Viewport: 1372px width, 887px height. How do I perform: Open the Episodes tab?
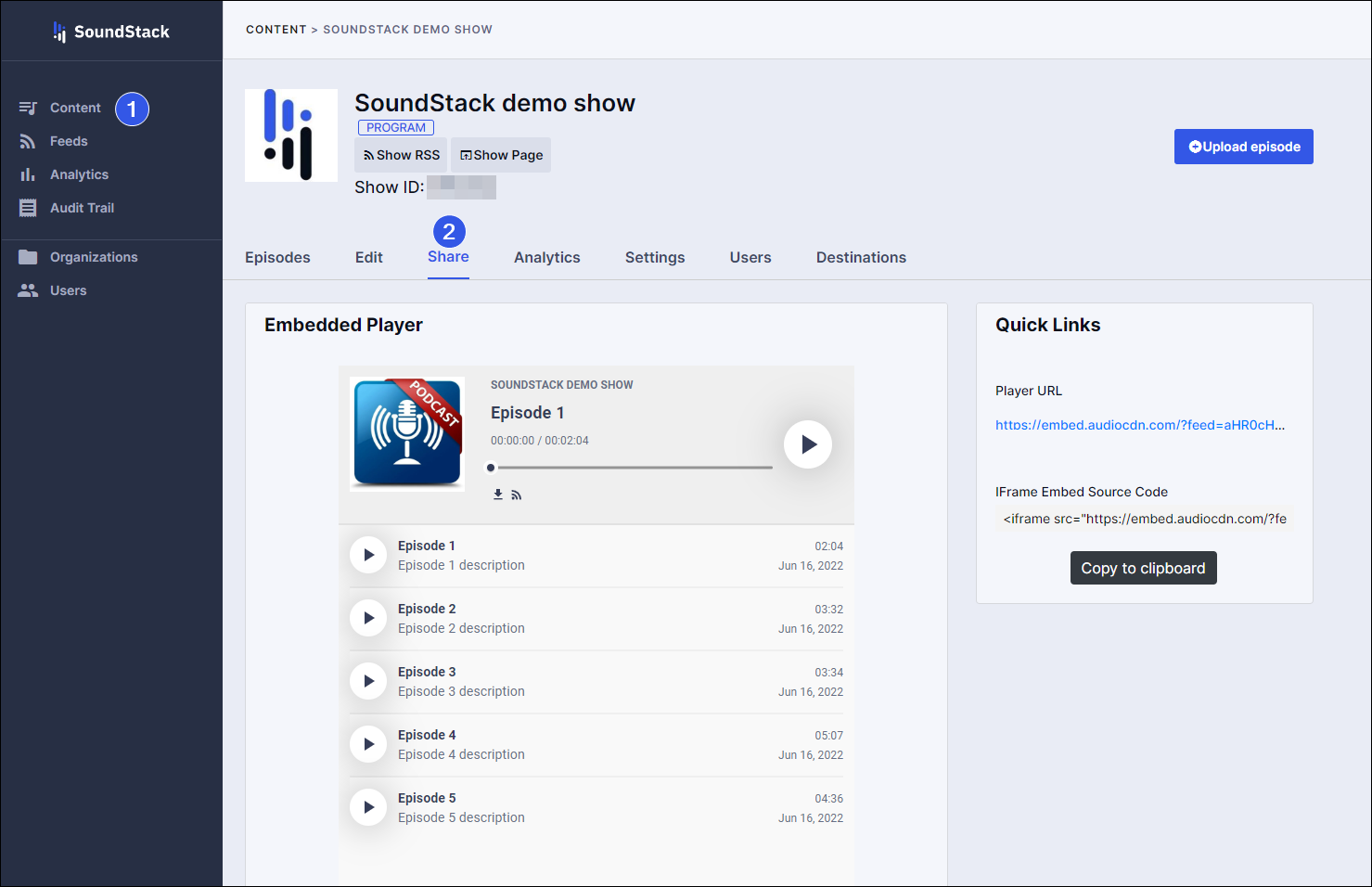(277, 257)
